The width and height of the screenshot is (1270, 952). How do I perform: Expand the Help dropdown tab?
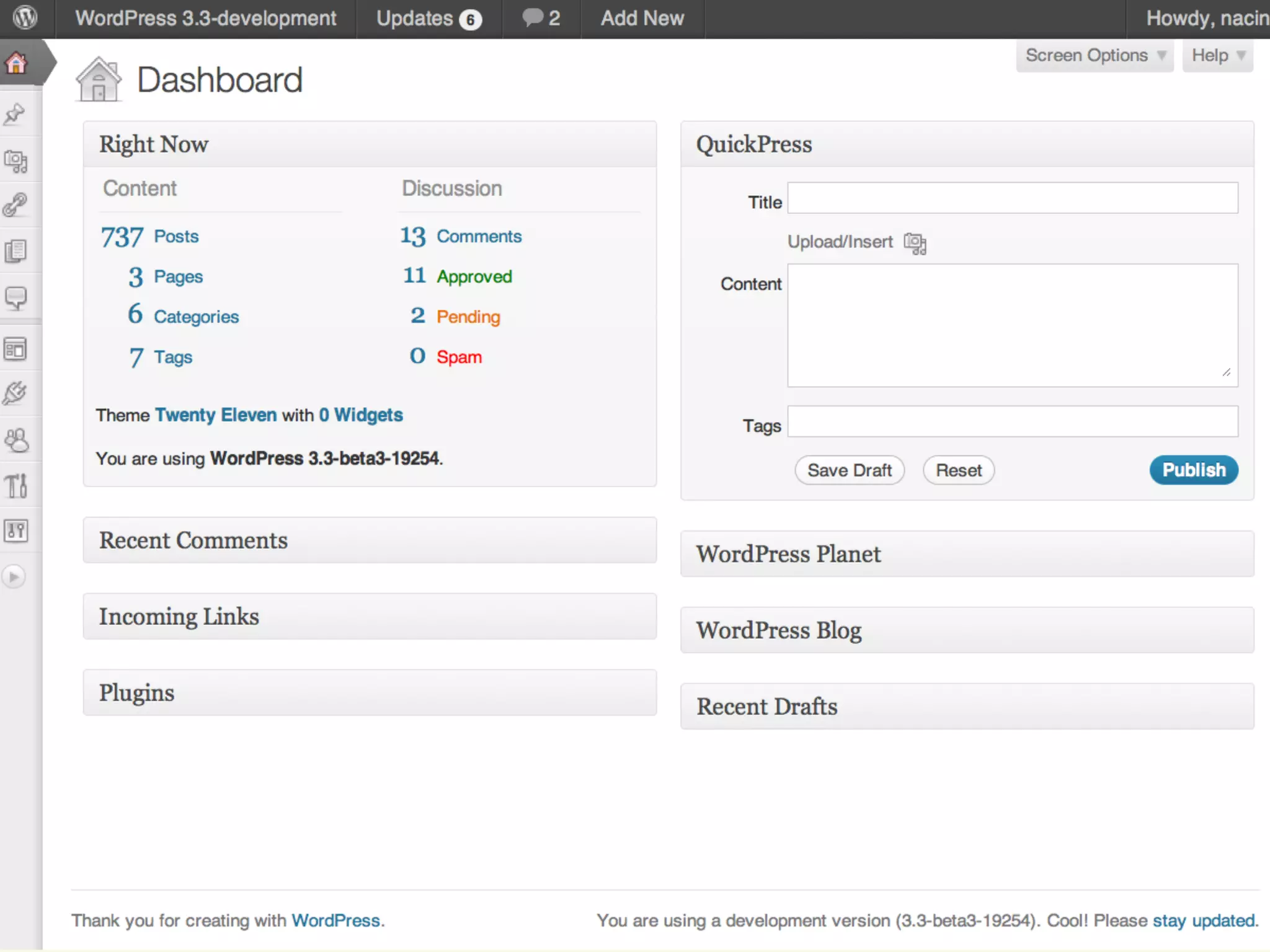(x=1217, y=55)
